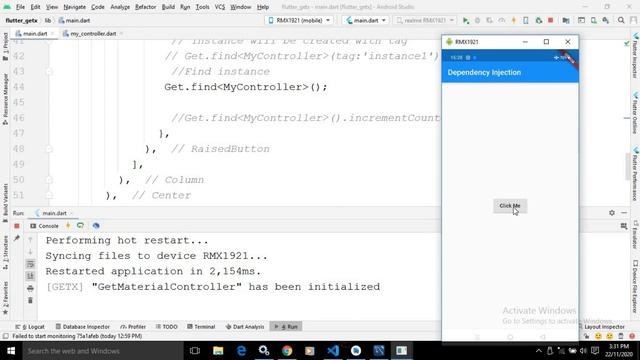Open File Explorer from taskbar
640x360 pixels.
click(x=218, y=351)
